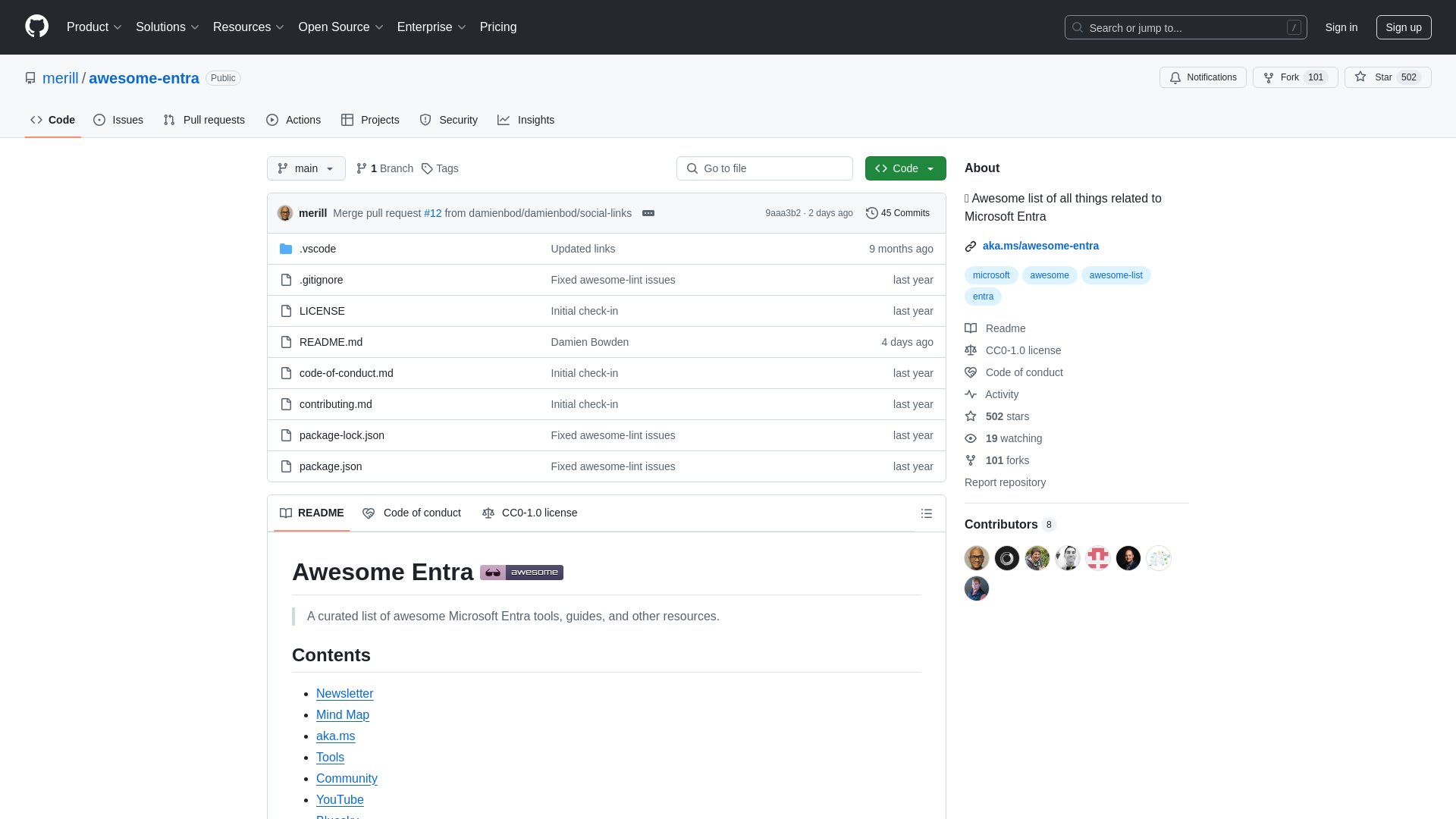The image size is (1456, 819).
Task: View 45 Commits history
Action: tap(898, 213)
